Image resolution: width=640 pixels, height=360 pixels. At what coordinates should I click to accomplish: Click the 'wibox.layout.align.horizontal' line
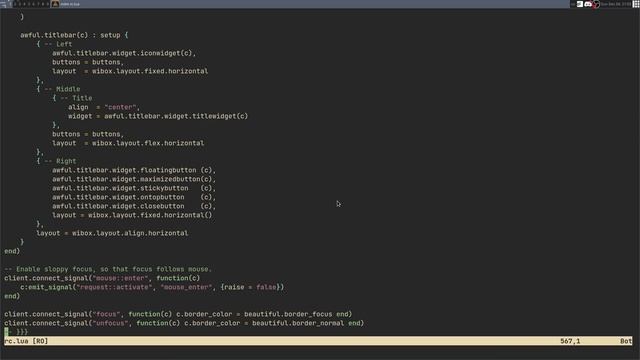point(112,233)
